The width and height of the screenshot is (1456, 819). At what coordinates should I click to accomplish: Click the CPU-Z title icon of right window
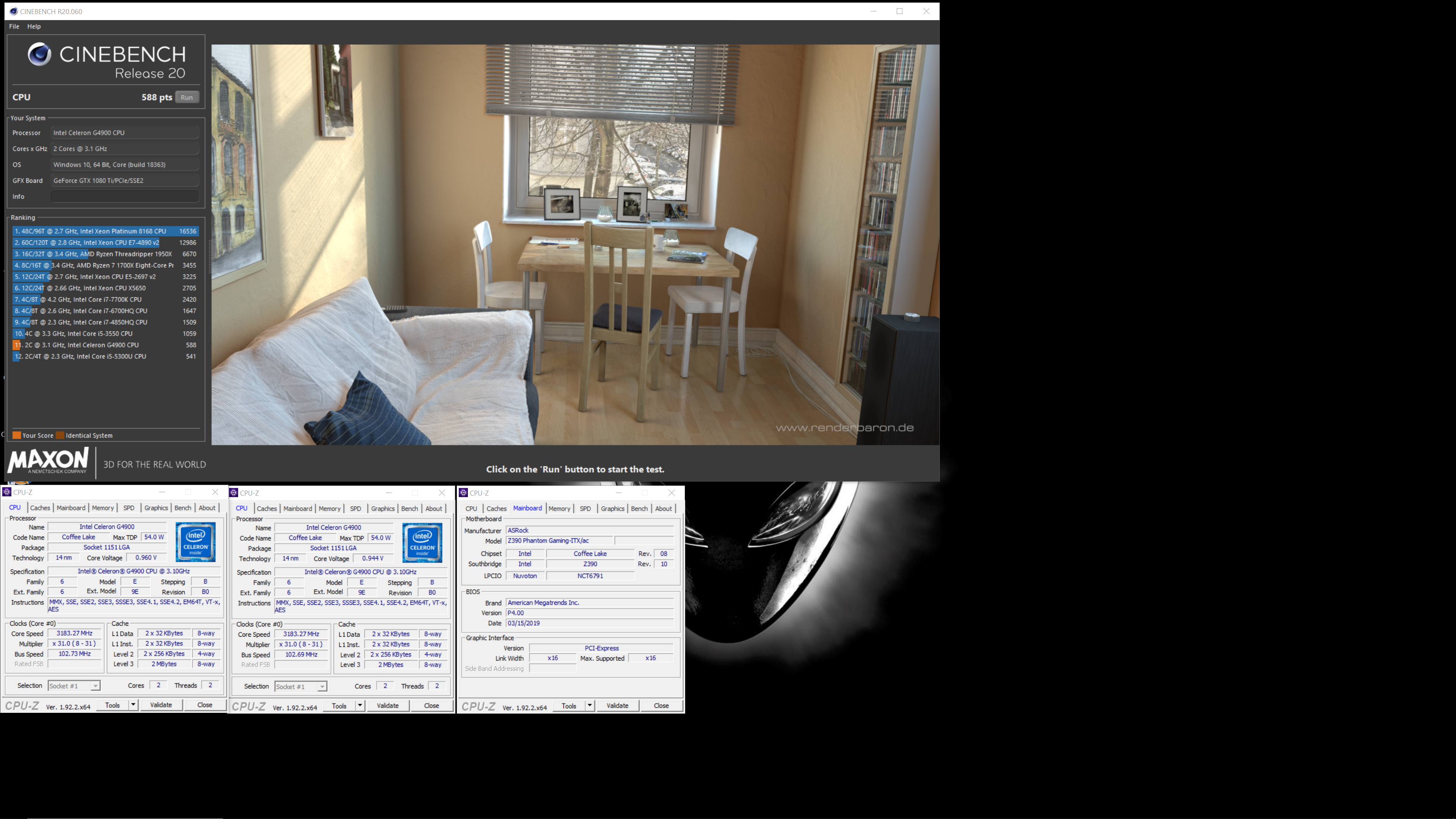click(463, 493)
